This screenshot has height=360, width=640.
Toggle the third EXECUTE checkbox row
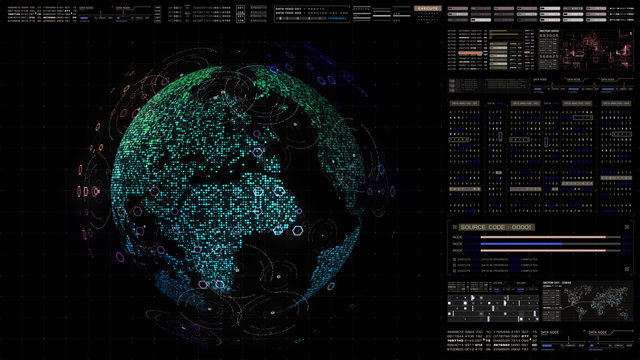click(454, 271)
